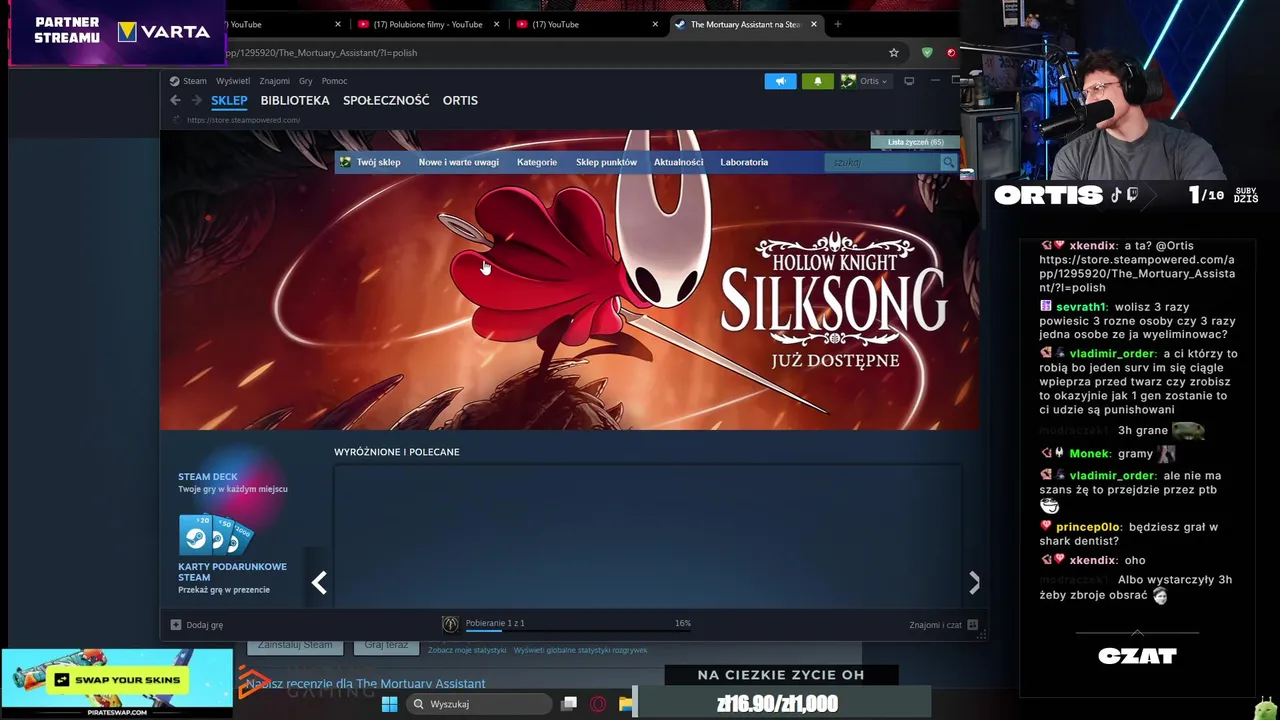Switch to the BIBLIOTEKA tab
The height and width of the screenshot is (720, 1280).
[x=295, y=100]
